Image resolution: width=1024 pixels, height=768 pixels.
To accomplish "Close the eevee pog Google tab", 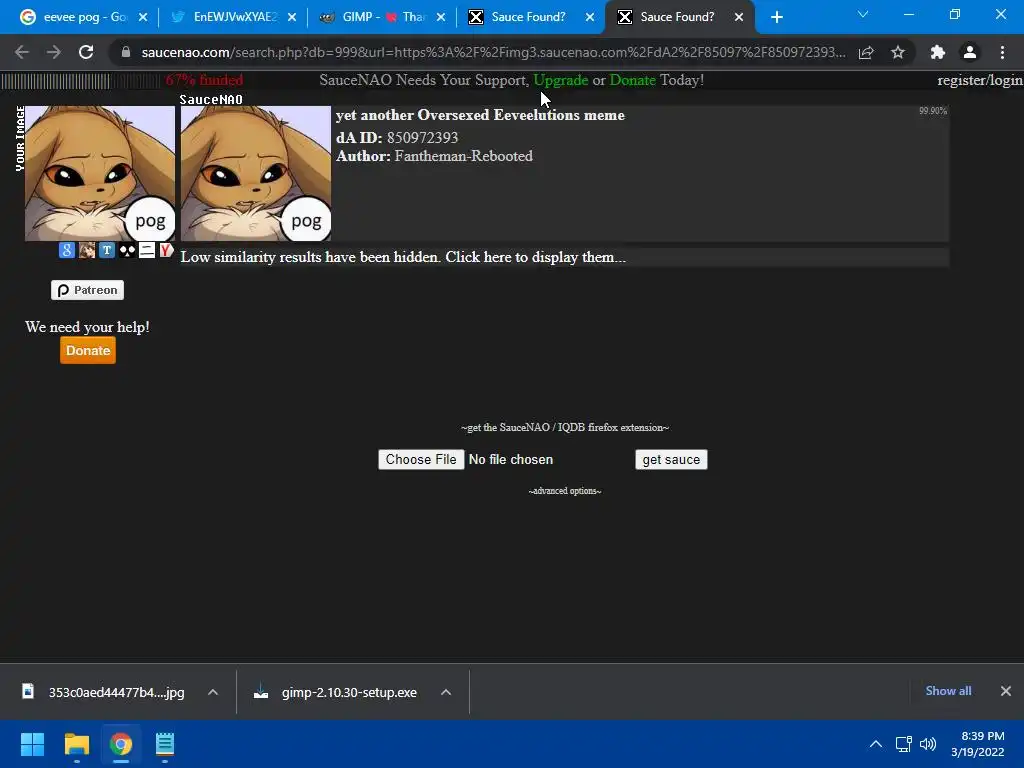I will [x=143, y=17].
